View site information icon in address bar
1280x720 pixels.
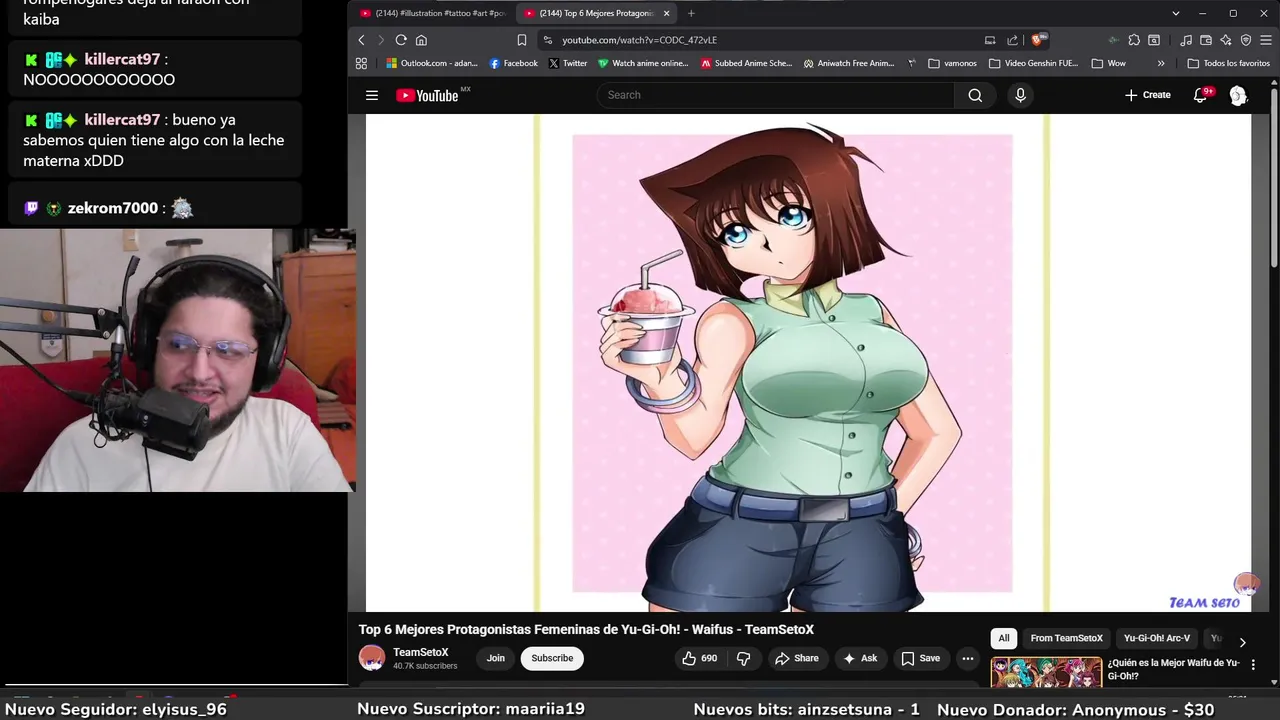click(x=546, y=40)
